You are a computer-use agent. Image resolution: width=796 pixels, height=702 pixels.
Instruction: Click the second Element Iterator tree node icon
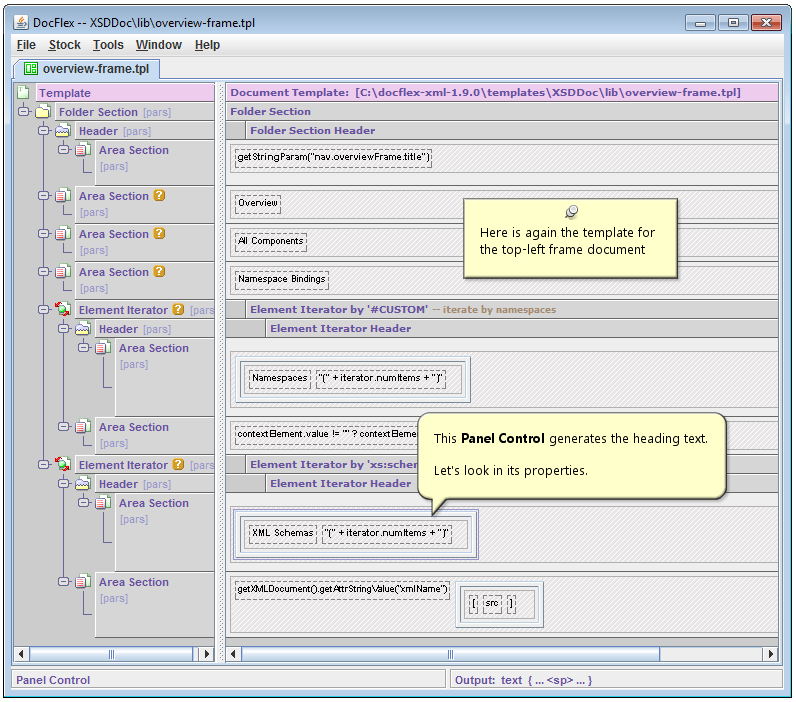click(x=63, y=465)
